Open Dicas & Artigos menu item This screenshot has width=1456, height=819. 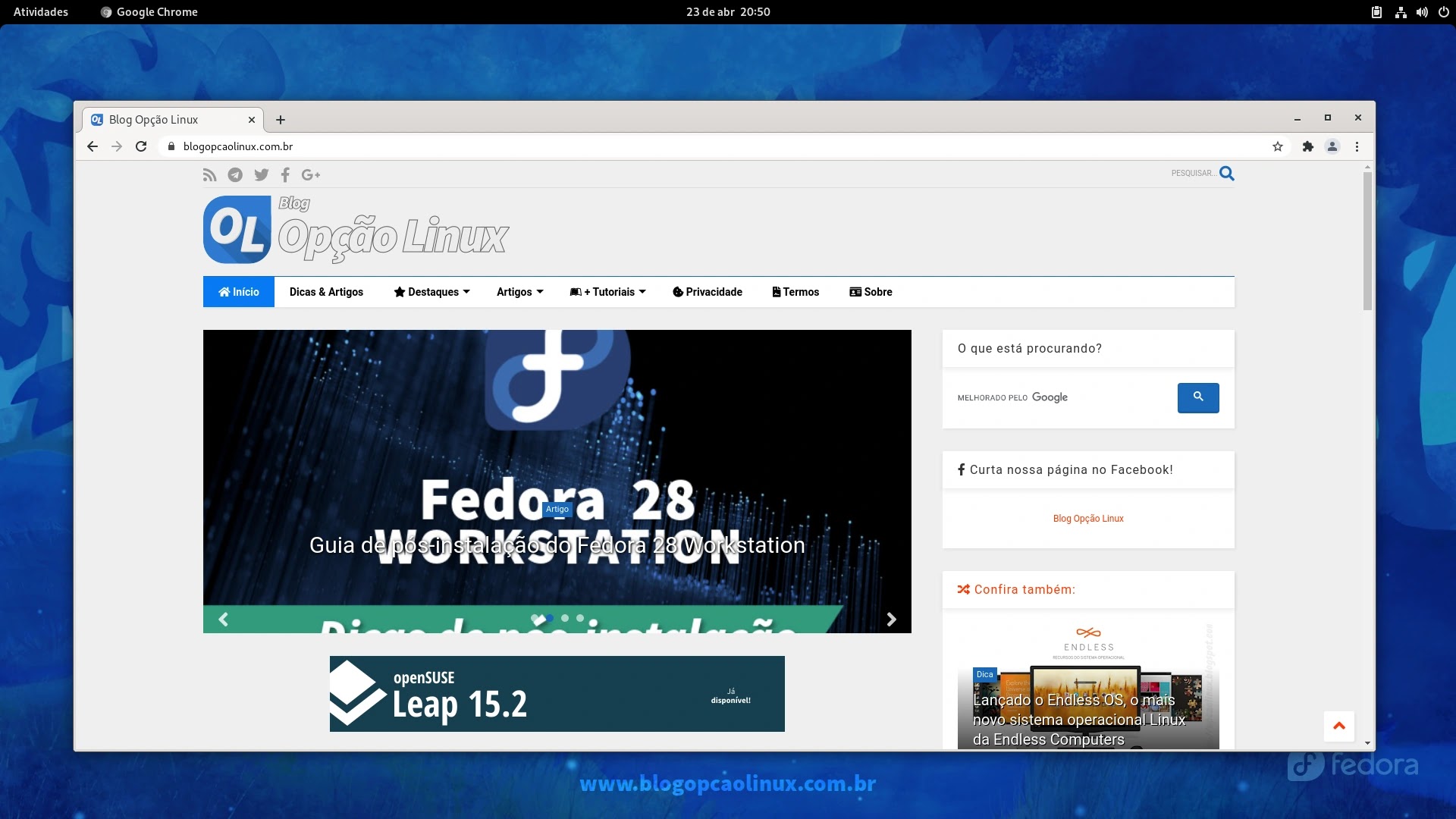(x=326, y=292)
